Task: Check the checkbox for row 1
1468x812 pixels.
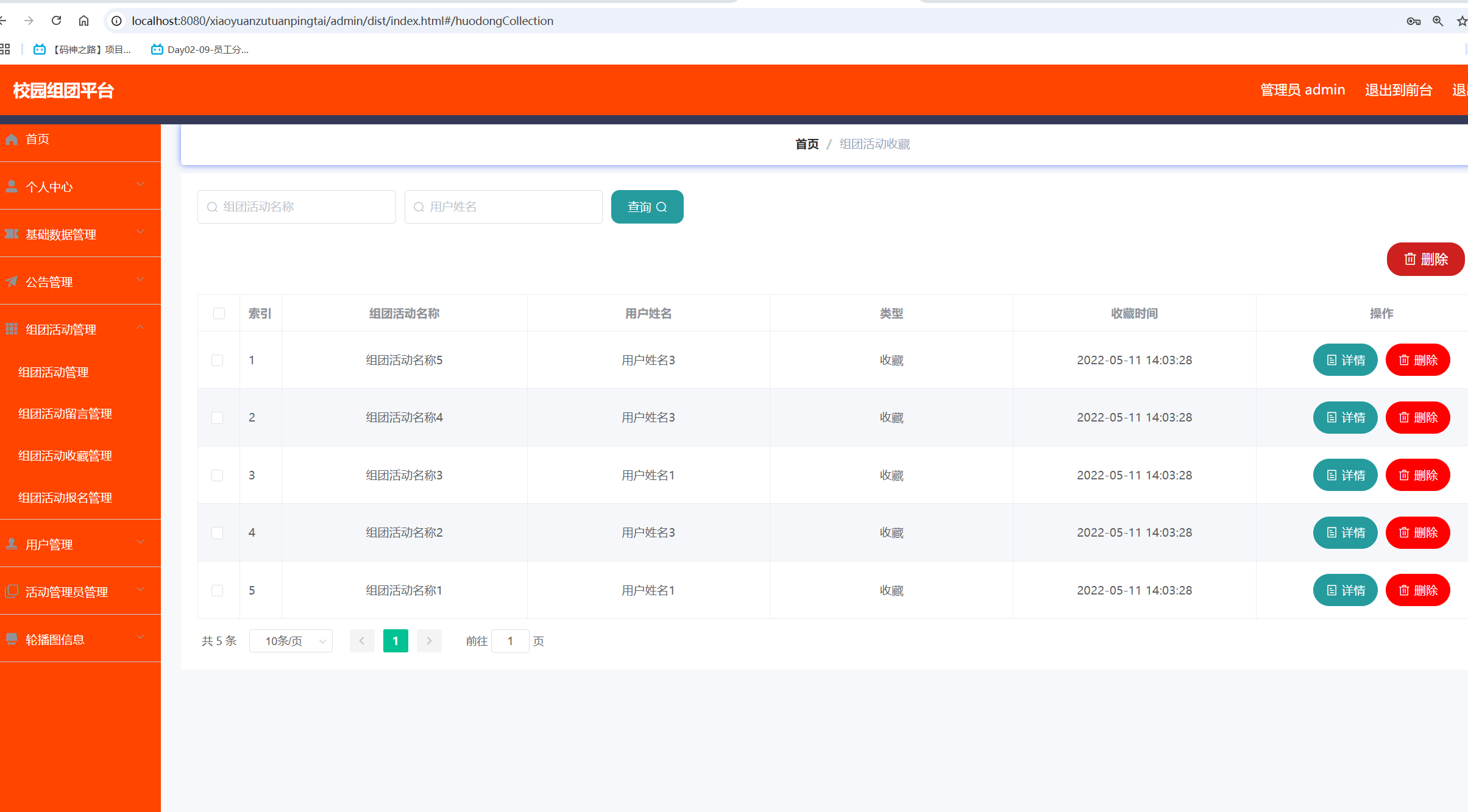Action: (x=218, y=360)
